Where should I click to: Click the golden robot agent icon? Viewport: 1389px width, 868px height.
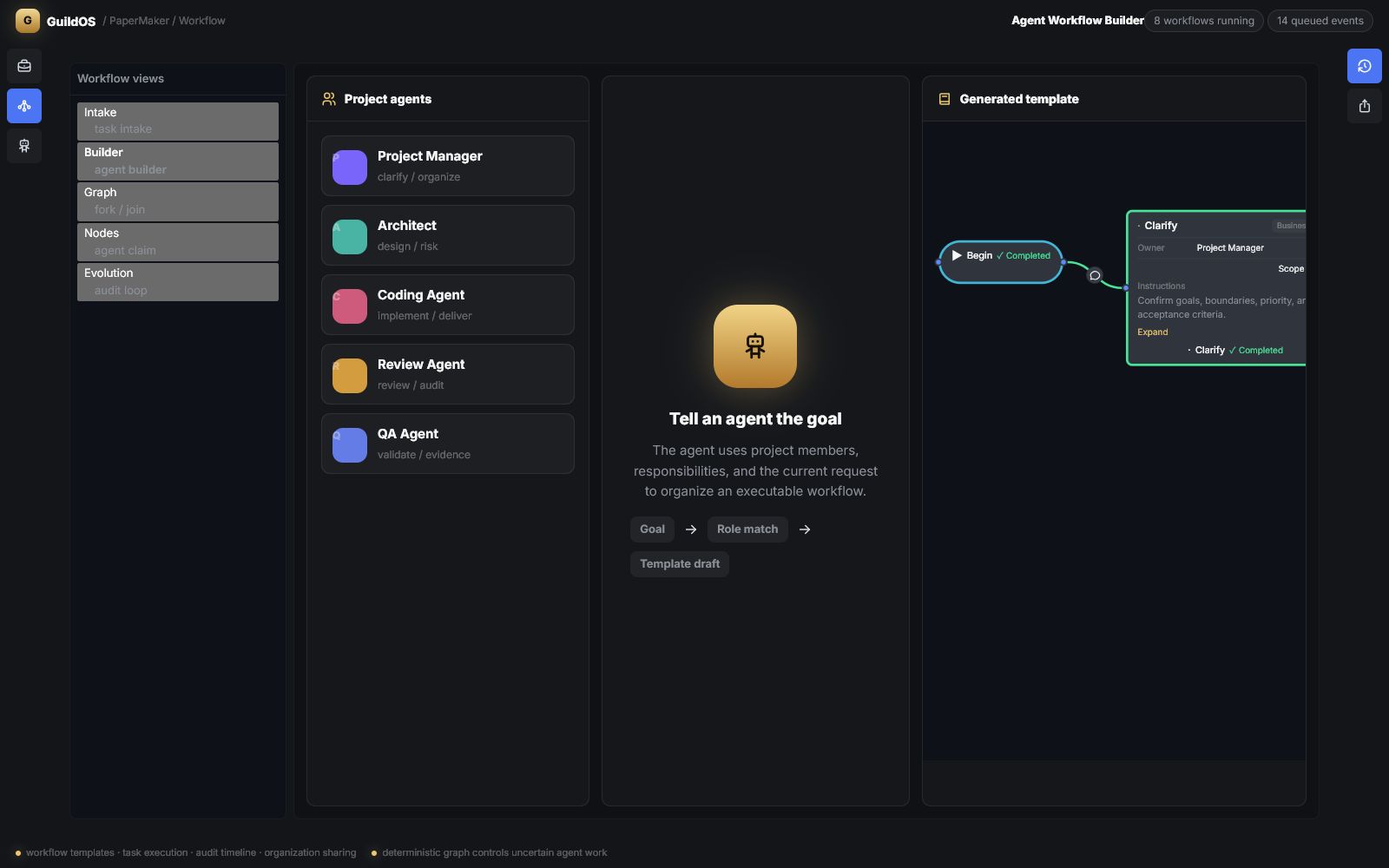(x=755, y=346)
